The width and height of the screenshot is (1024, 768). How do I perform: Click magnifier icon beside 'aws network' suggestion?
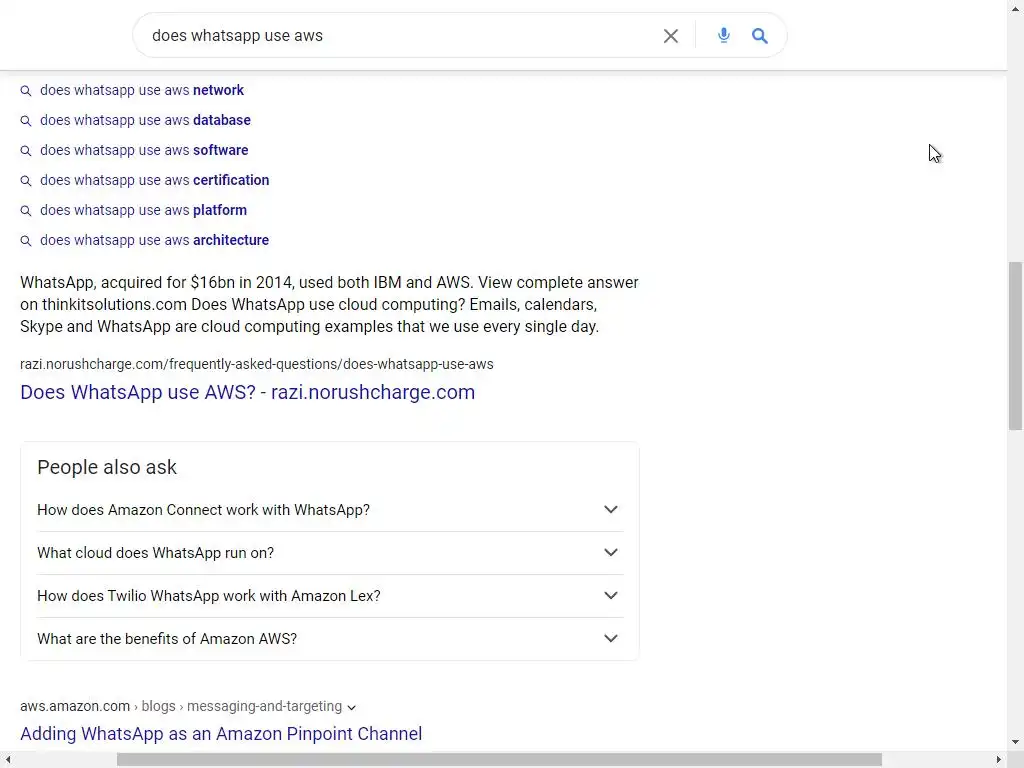point(25,91)
